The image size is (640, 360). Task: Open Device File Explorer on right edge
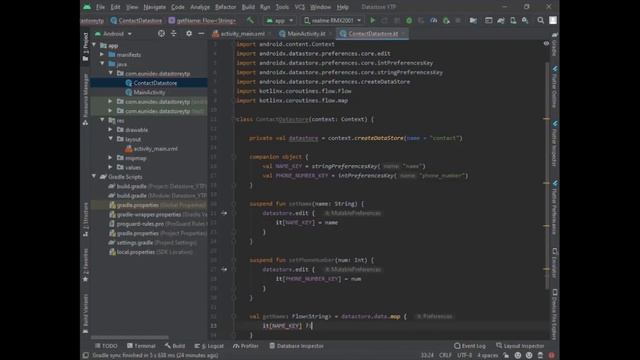pos(555,314)
